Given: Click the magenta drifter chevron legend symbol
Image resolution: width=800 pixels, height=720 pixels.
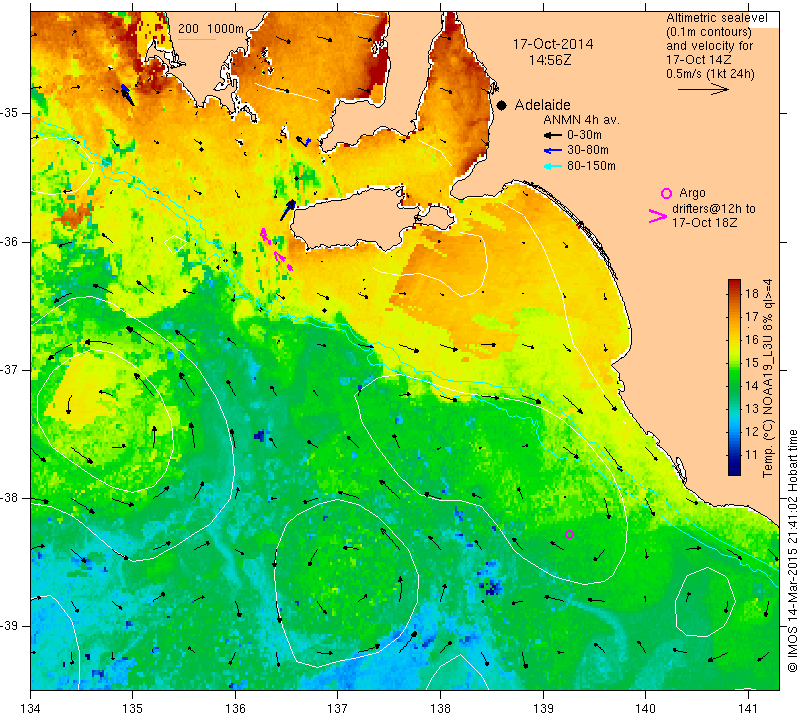Looking at the screenshot, I should pos(658,216).
